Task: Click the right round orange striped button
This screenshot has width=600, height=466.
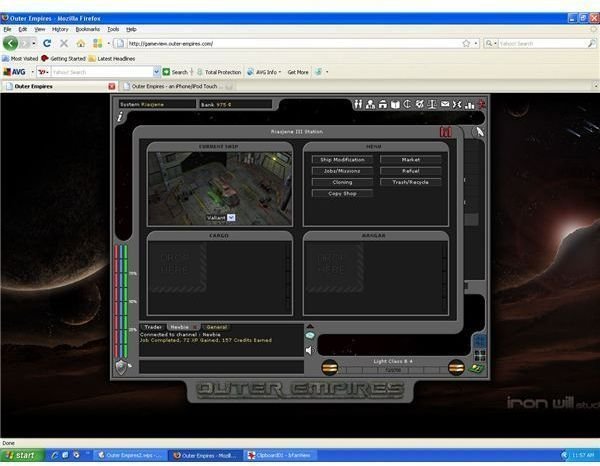Action: (x=456, y=368)
